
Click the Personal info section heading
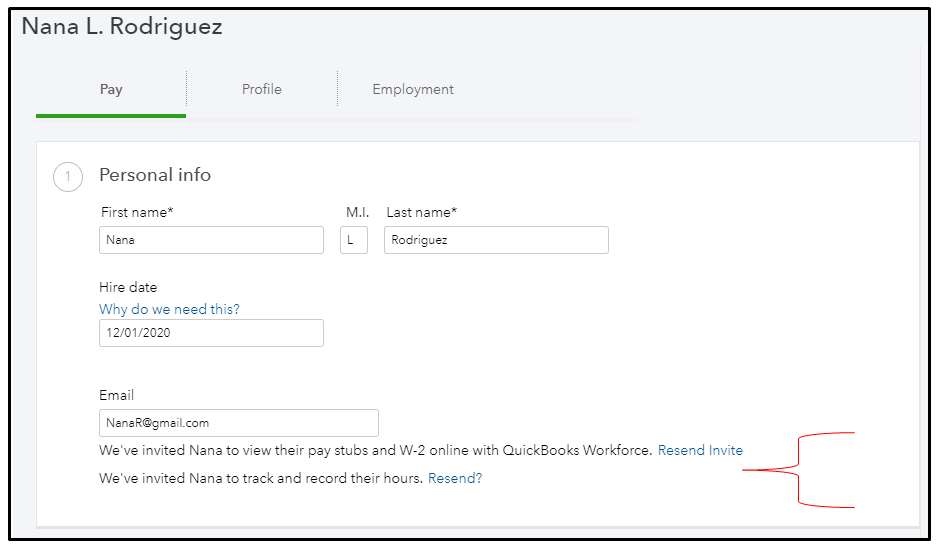click(155, 175)
